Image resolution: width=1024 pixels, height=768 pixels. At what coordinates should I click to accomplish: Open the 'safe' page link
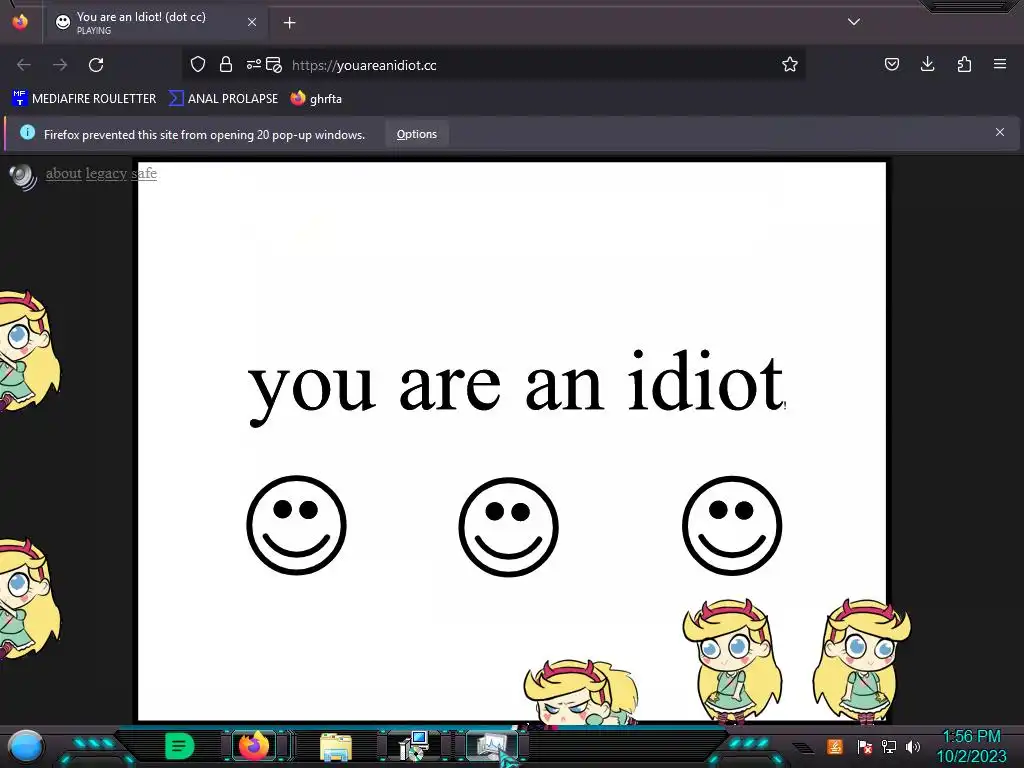coord(144,173)
